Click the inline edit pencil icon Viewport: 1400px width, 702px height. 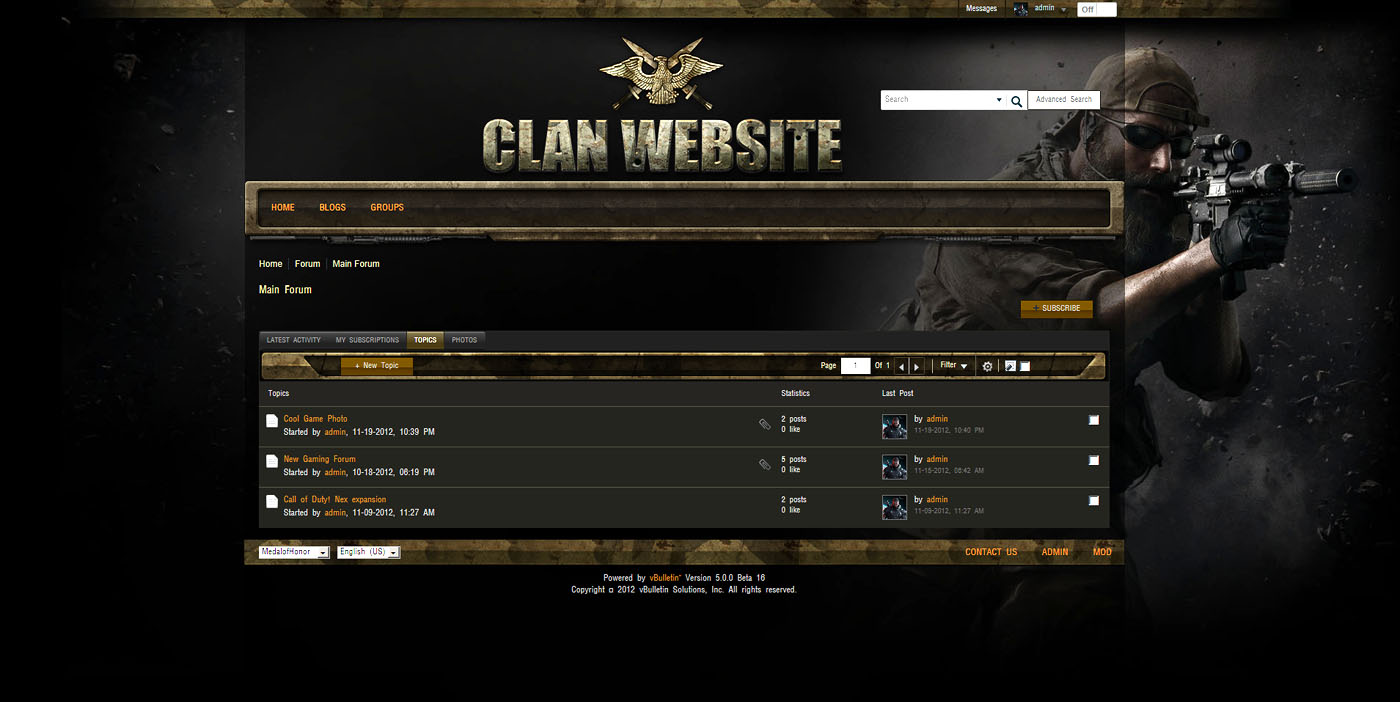(x=1010, y=366)
